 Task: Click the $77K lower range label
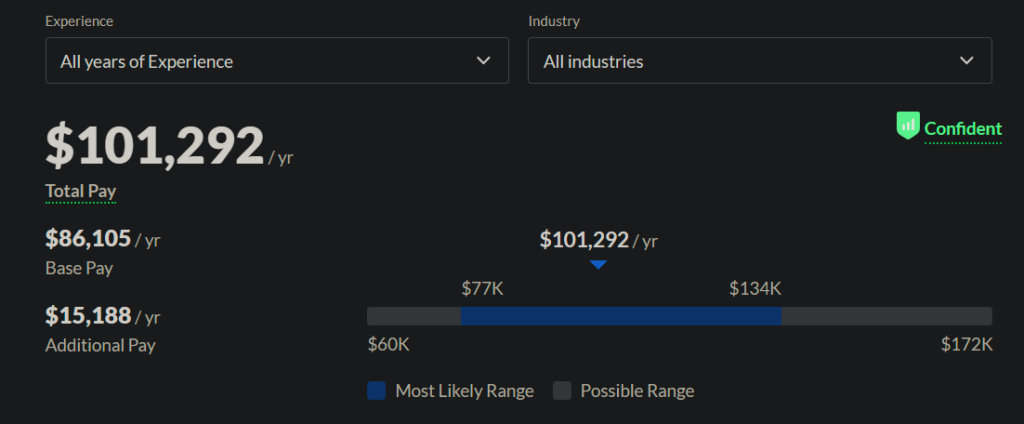click(483, 288)
